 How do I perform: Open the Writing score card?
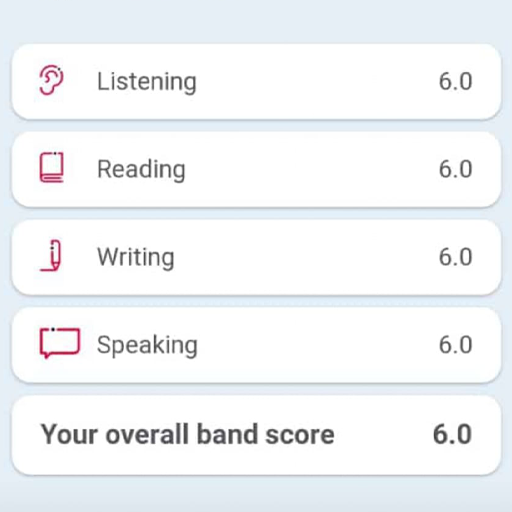[x=256, y=257]
